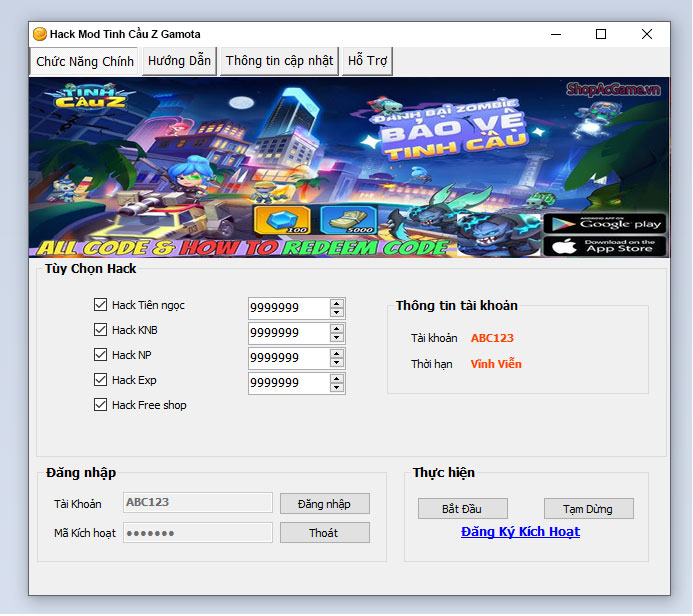Minimize the Hack Mod window
Screen dimensions: 693x616
pyautogui.click(x=556, y=34)
